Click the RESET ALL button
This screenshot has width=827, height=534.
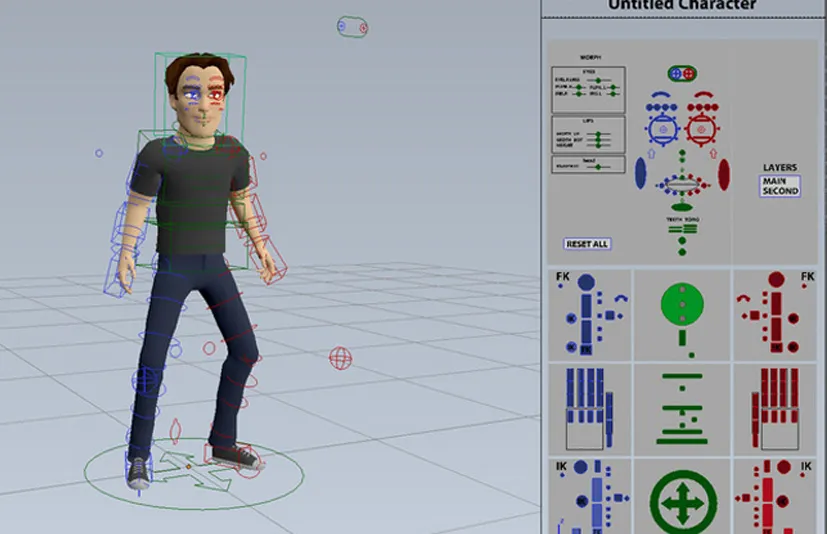point(587,244)
